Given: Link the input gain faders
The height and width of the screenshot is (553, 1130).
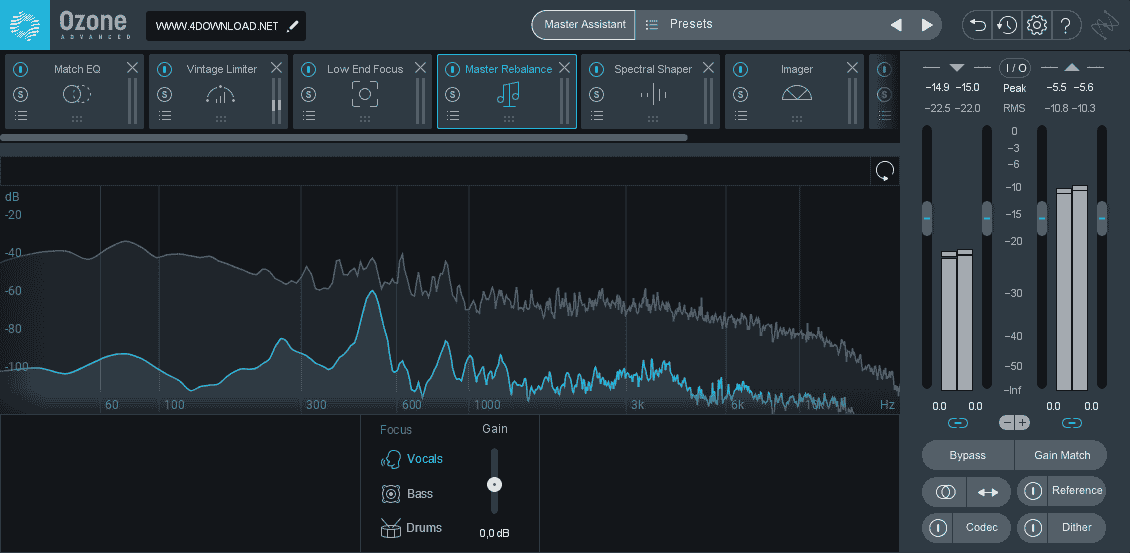Looking at the screenshot, I should pos(957,423).
